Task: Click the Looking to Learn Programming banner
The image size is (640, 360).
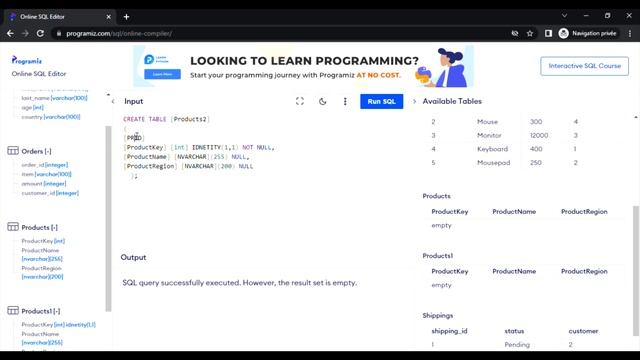Action: pos(303,67)
